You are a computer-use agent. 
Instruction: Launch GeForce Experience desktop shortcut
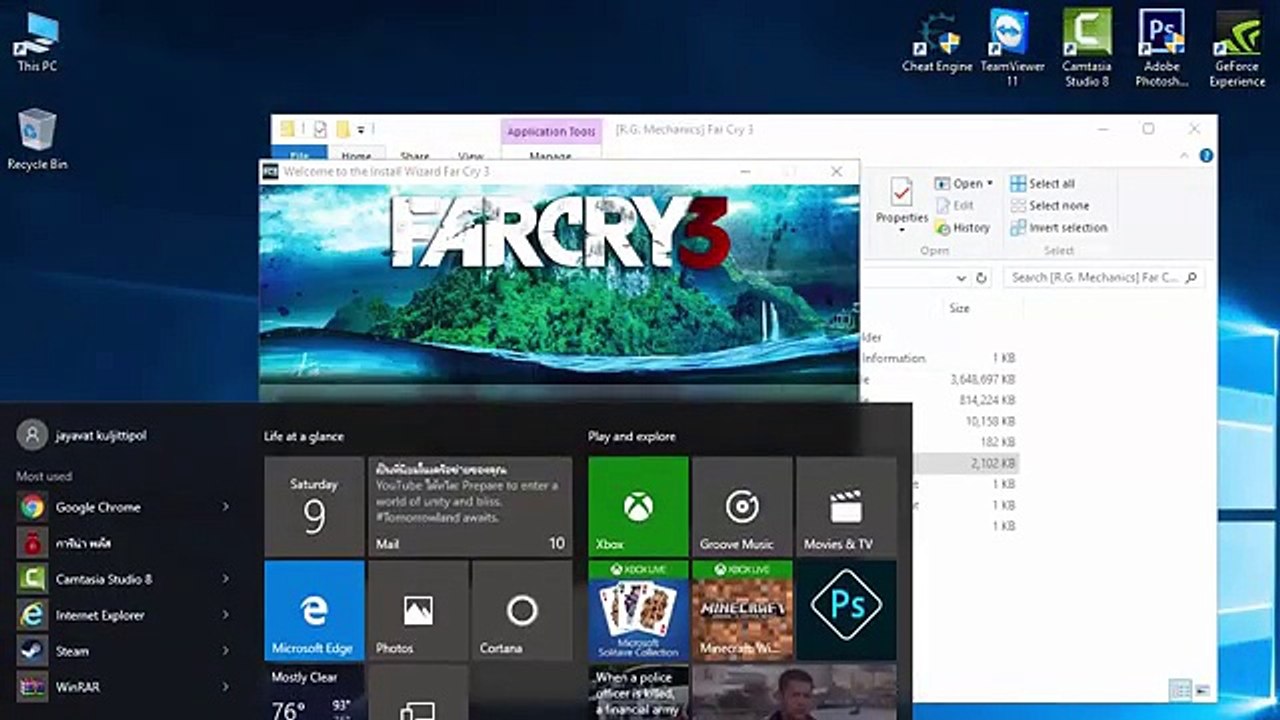(1237, 47)
